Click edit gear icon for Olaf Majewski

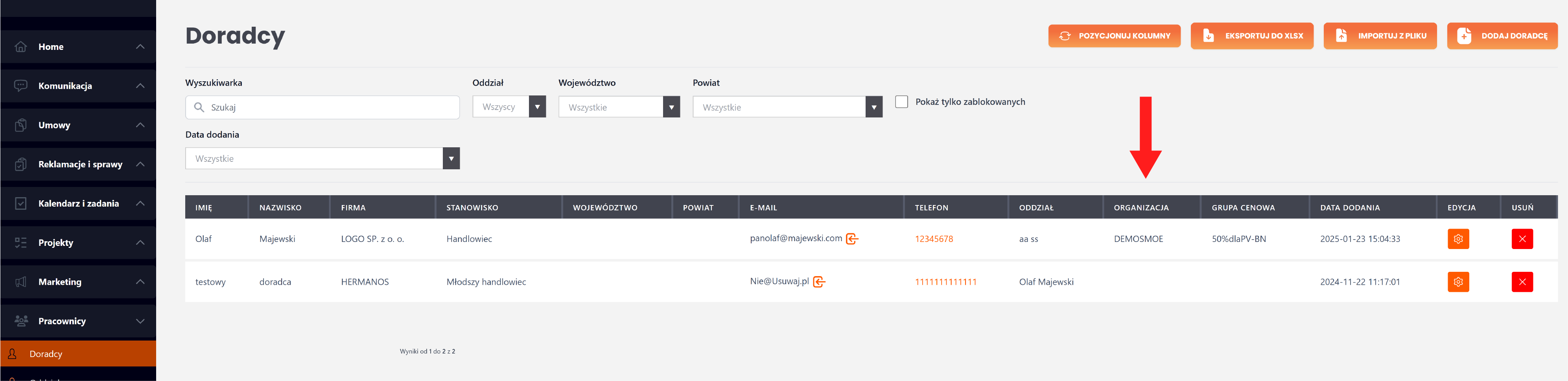(x=1458, y=239)
